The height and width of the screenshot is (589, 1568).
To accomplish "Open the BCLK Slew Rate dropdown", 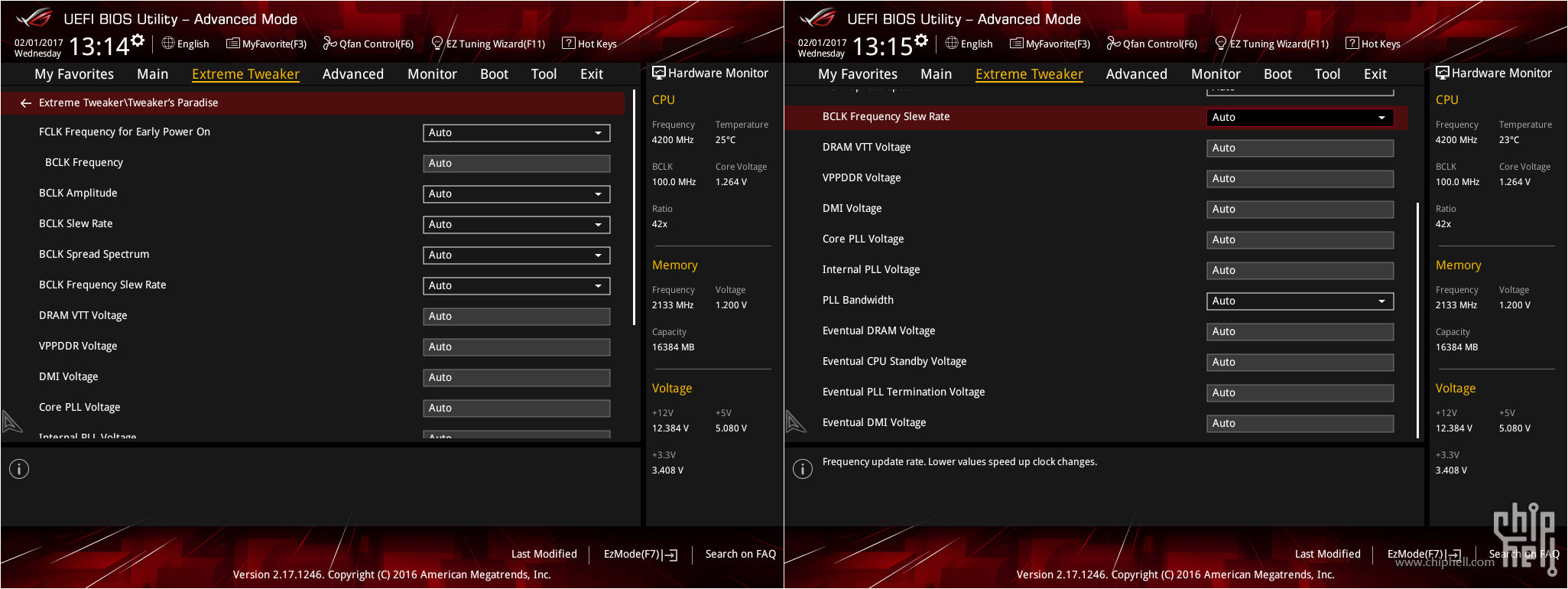I will pos(517,224).
